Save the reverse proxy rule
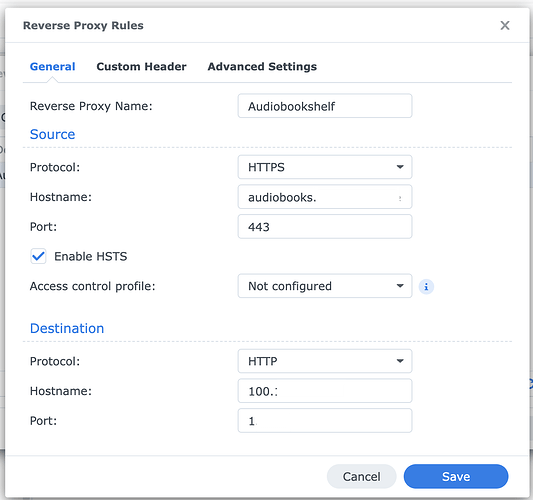Image resolution: width=533 pixels, height=500 pixels. 456,477
